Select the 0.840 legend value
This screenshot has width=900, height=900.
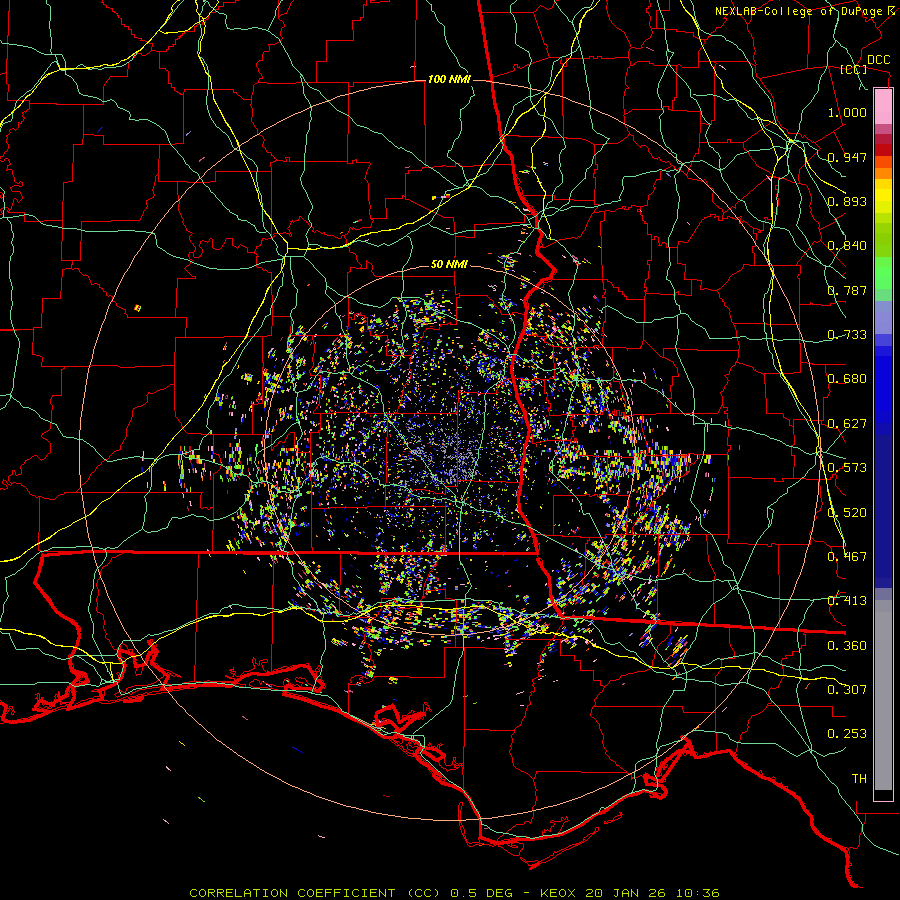pos(847,246)
